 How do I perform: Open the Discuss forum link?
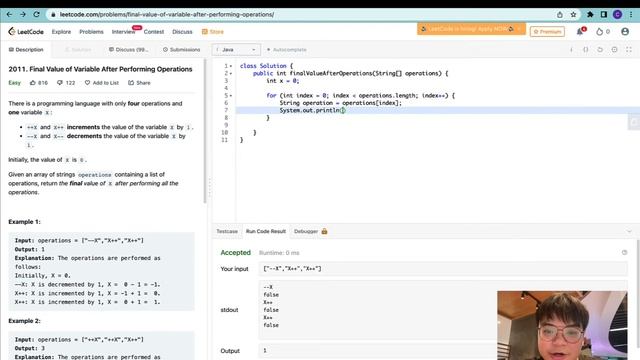point(182,31)
